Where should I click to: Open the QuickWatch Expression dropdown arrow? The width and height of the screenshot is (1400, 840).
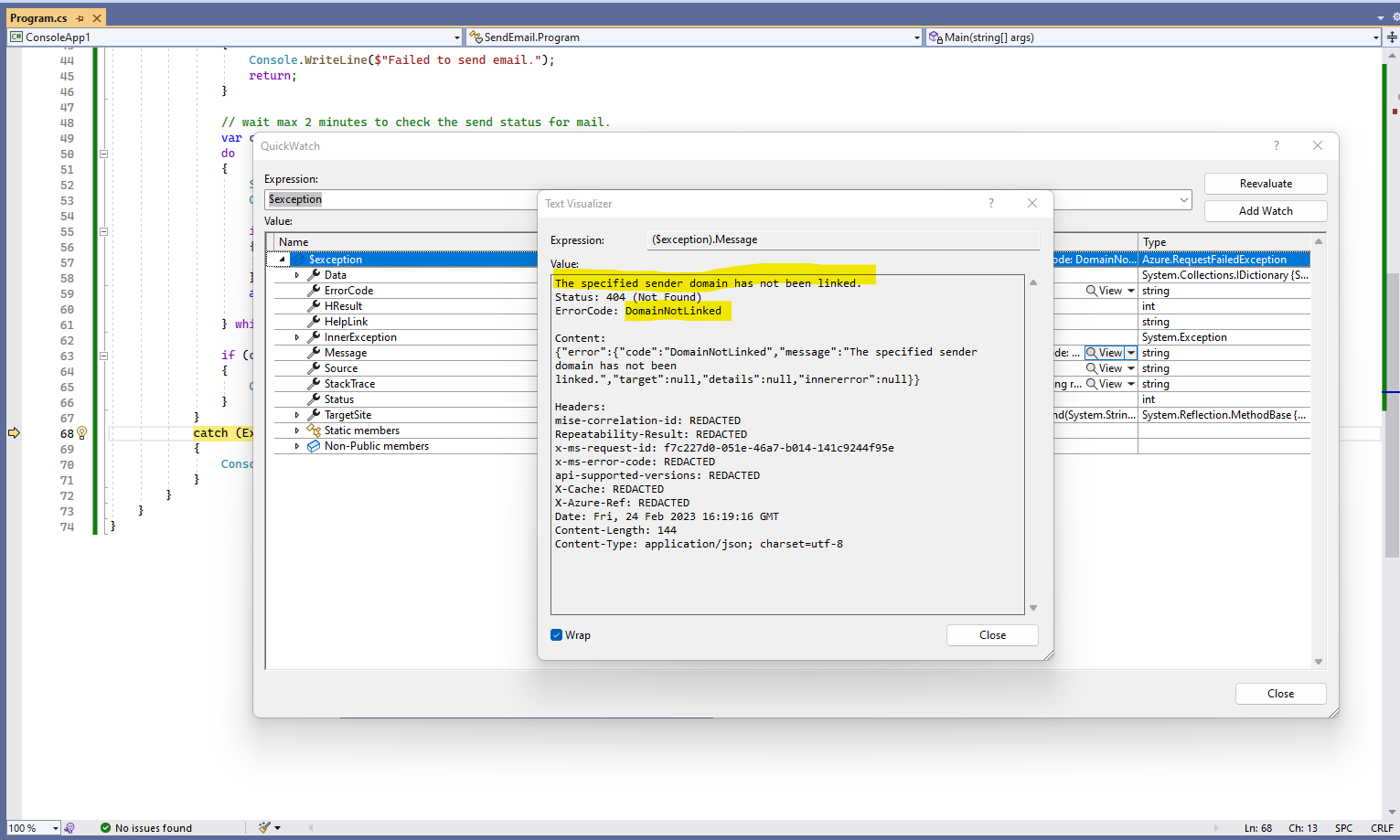pos(1184,199)
